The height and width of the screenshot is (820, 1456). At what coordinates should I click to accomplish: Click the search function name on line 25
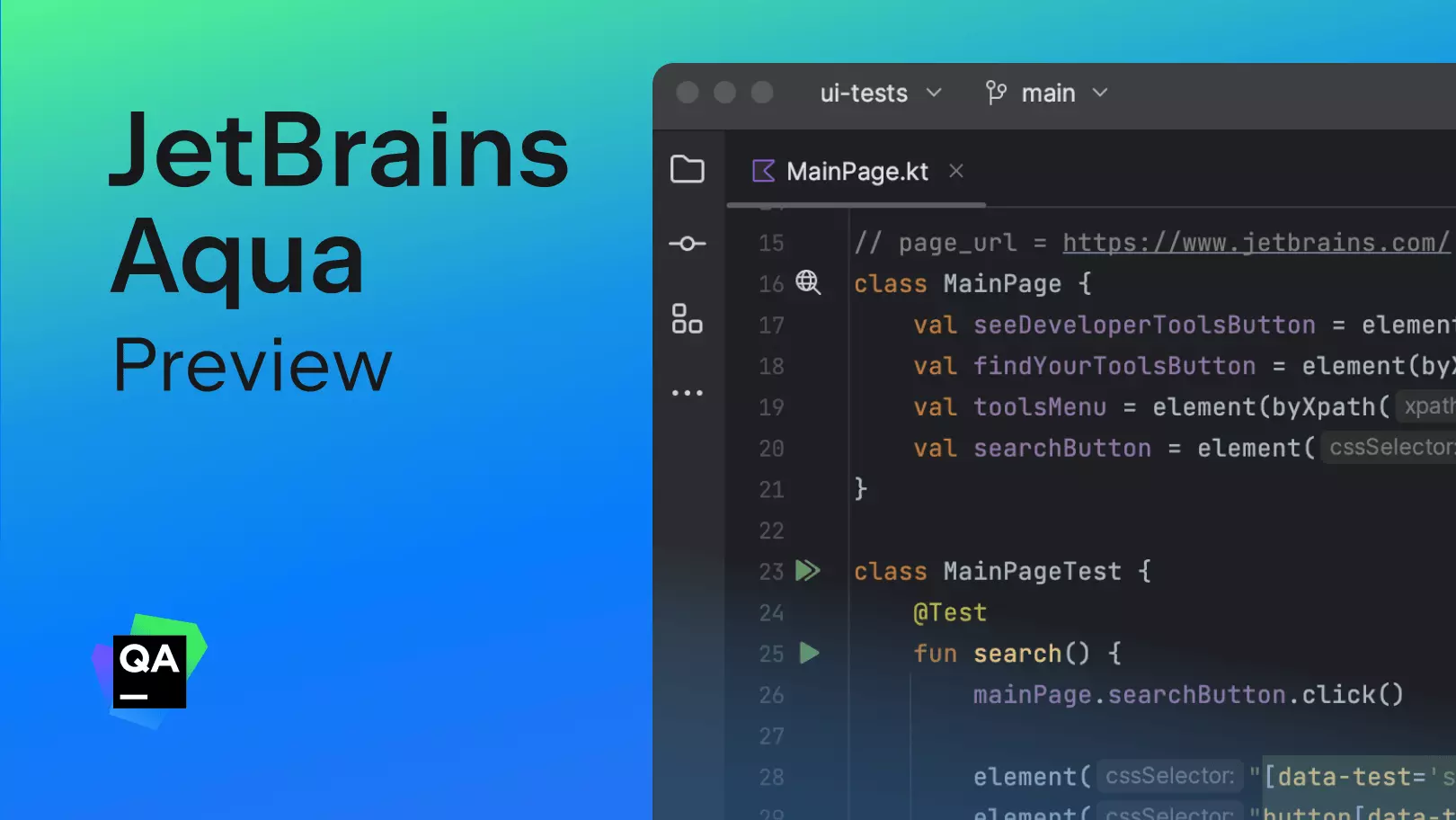coord(1017,654)
